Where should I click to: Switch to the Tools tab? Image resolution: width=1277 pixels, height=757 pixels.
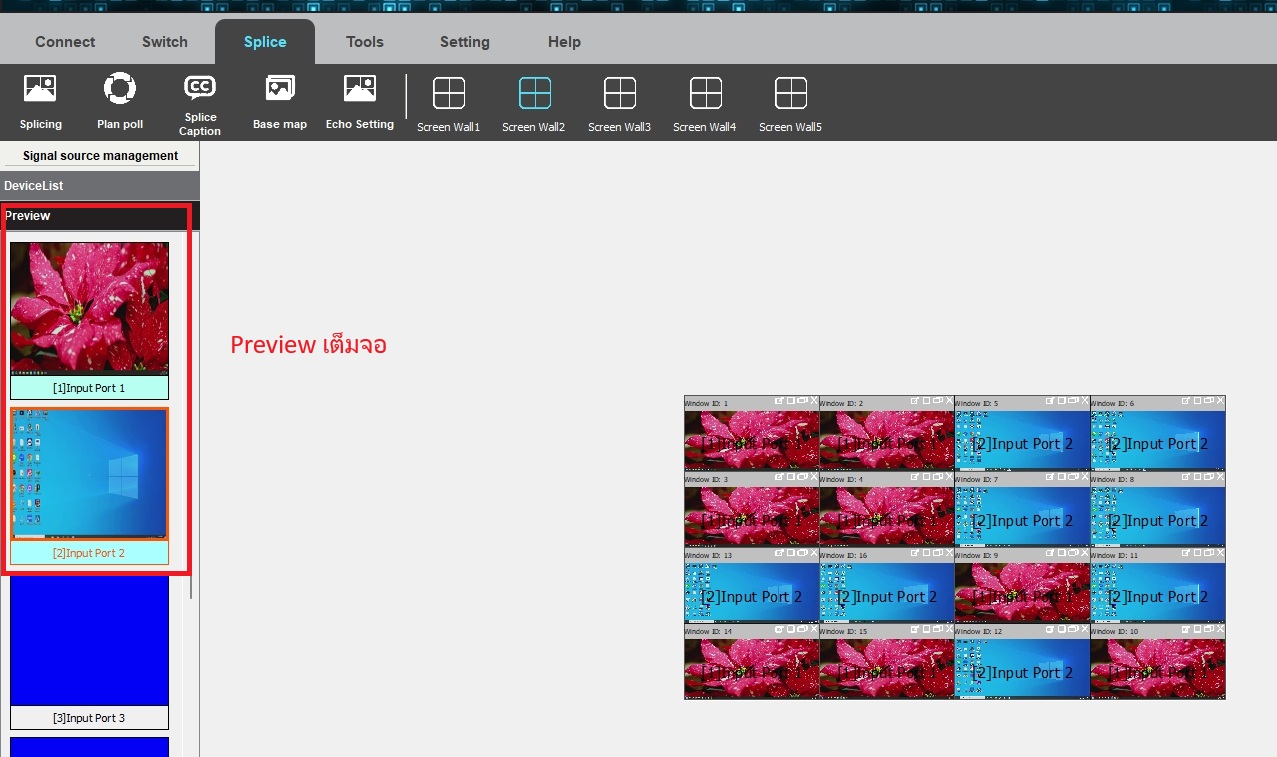point(365,42)
